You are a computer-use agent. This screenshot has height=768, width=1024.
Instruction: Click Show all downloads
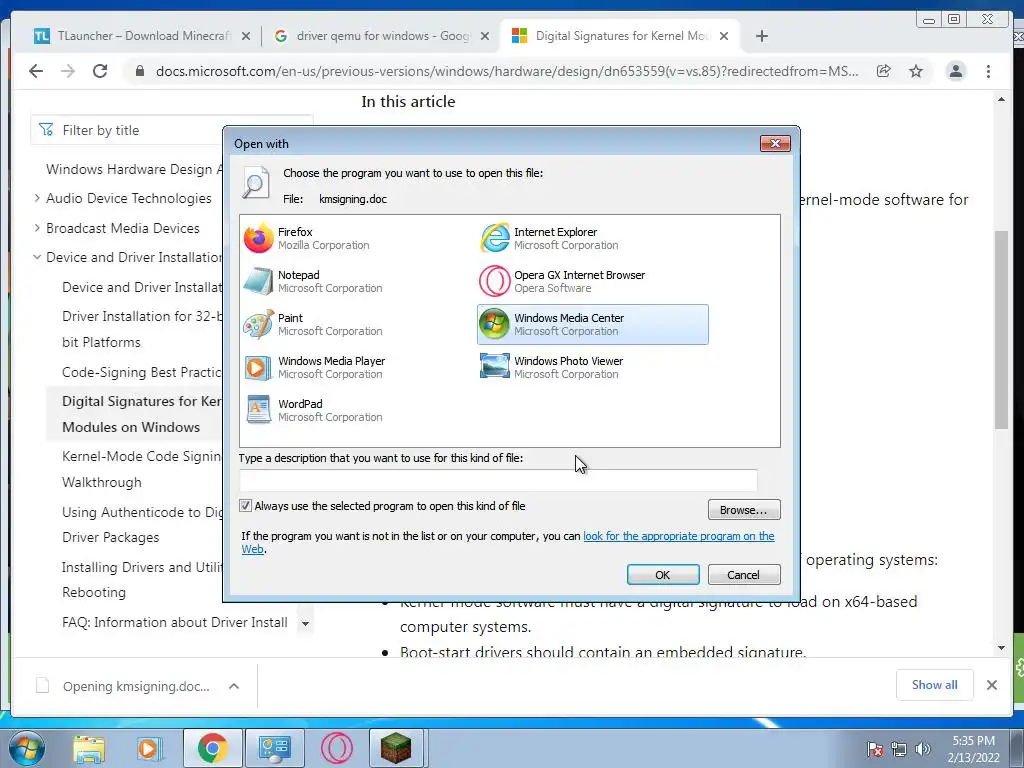[935, 684]
